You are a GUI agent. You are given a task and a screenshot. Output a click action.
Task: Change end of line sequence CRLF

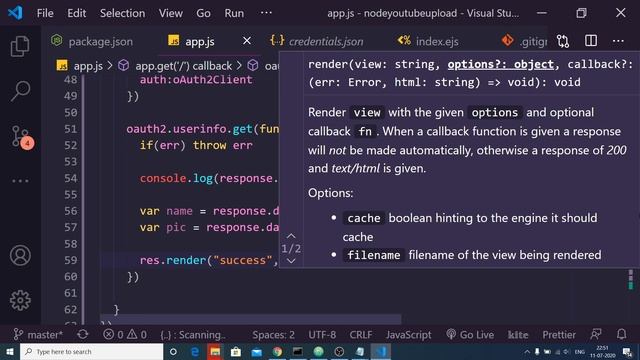pos(360,335)
